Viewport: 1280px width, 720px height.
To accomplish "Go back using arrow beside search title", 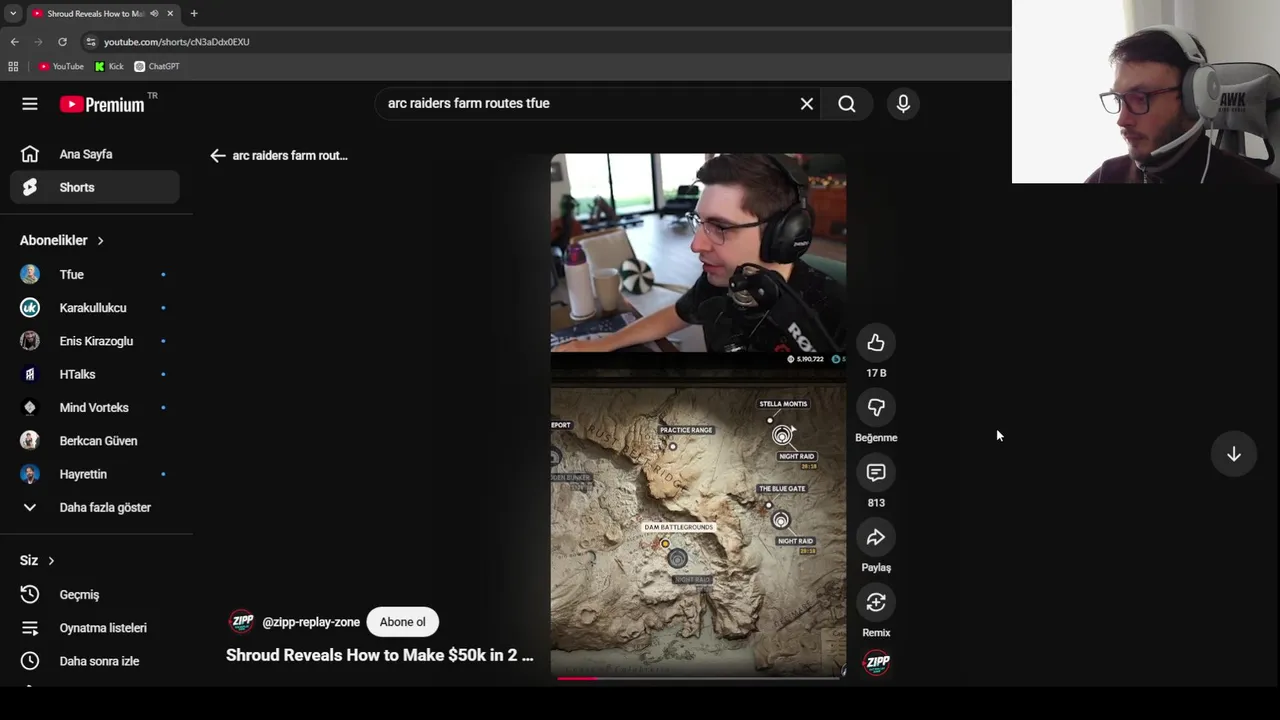I will point(218,156).
